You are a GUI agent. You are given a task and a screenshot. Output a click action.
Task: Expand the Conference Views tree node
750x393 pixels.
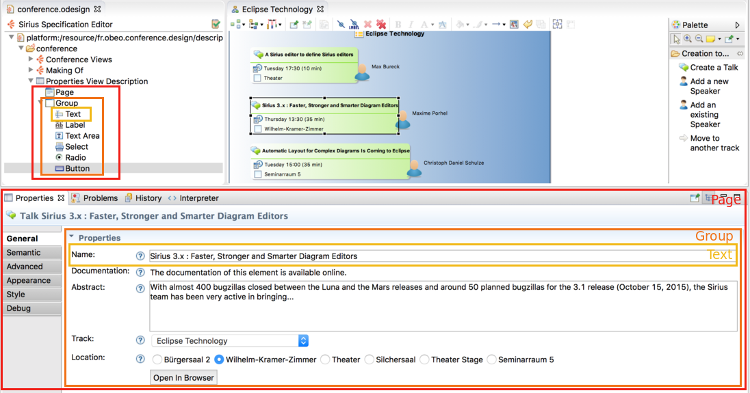31,59
